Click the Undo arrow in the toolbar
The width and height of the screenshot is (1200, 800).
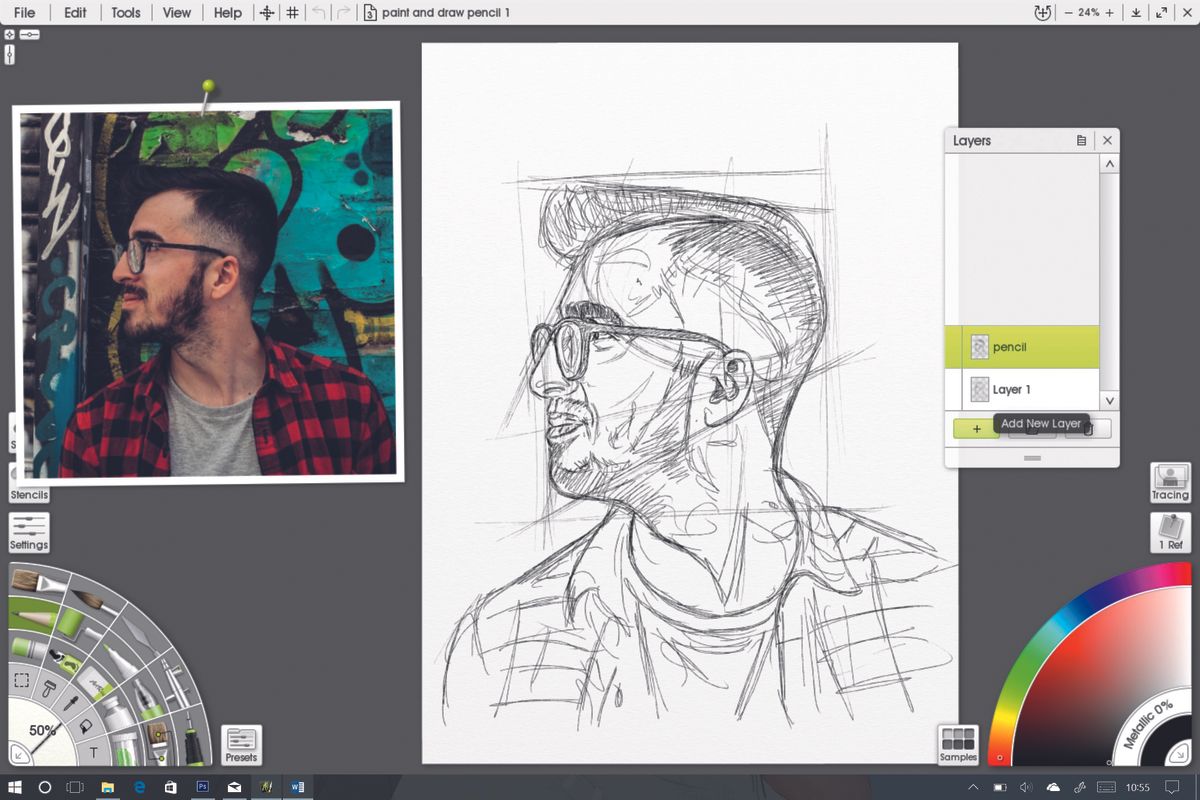click(316, 13)
